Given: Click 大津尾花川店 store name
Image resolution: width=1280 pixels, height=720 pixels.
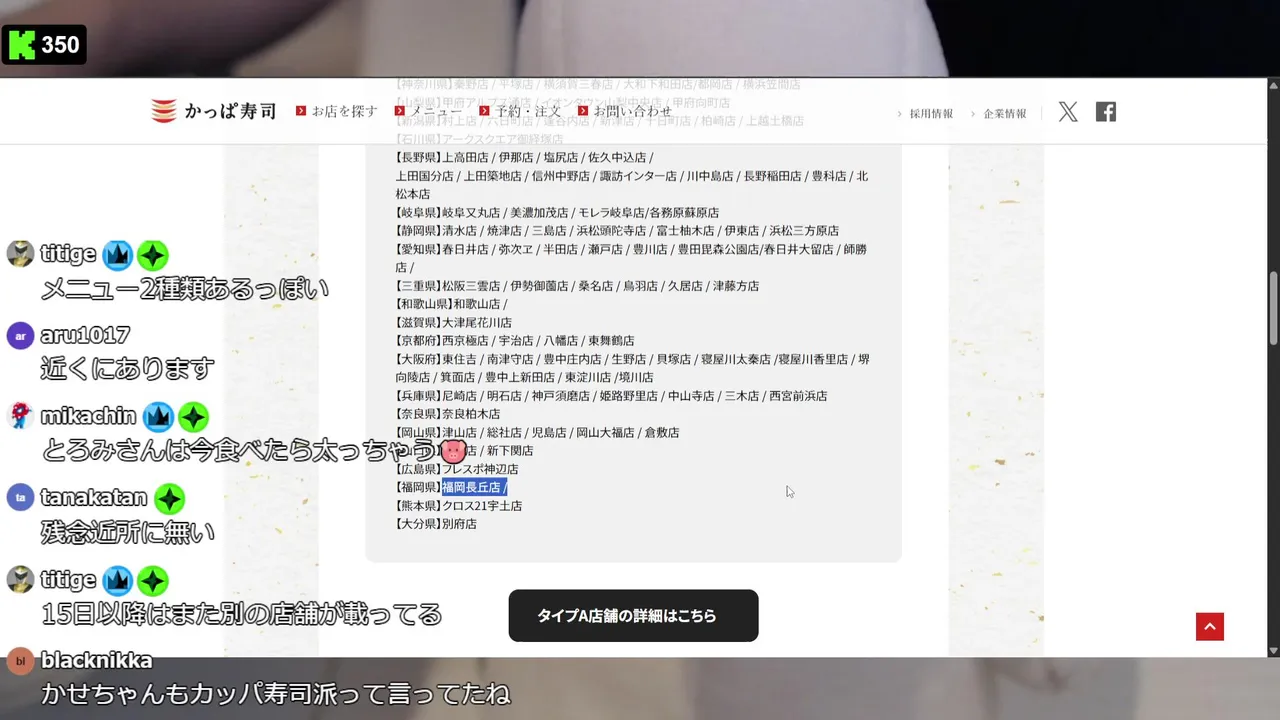Looking at the screenshot, I should pos(477,323).
